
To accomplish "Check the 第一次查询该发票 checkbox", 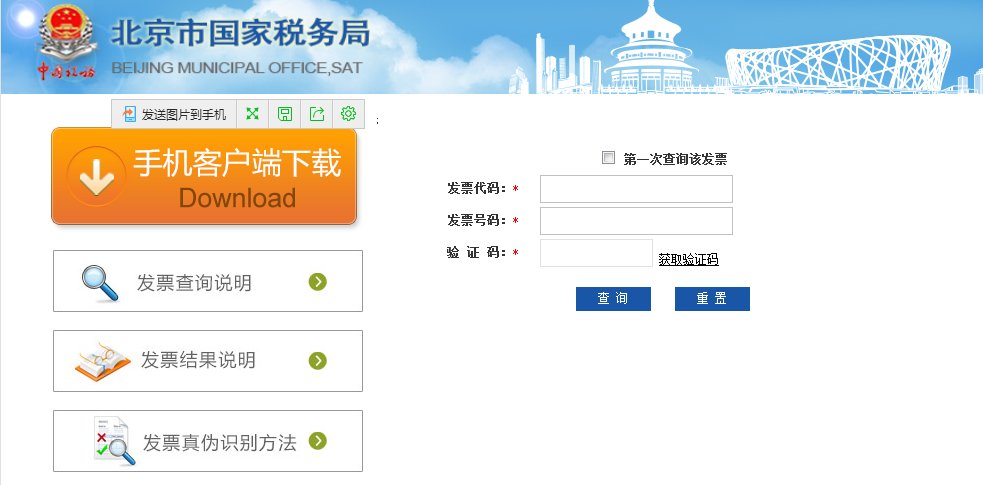I will click(x=608, y=157).
